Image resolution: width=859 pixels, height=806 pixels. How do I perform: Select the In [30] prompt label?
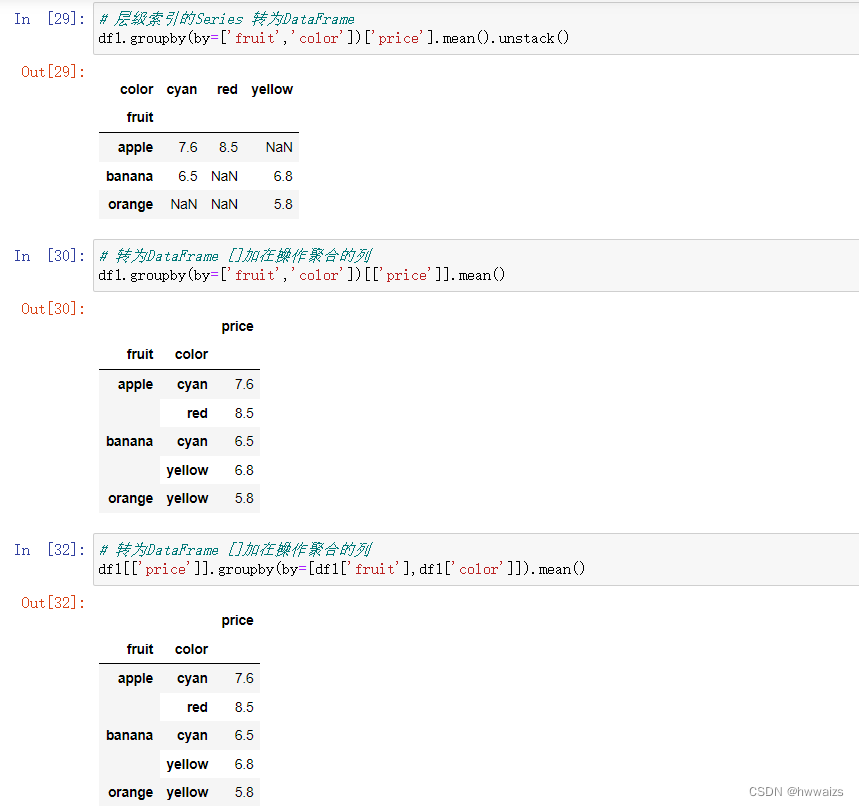click(50, 256)
